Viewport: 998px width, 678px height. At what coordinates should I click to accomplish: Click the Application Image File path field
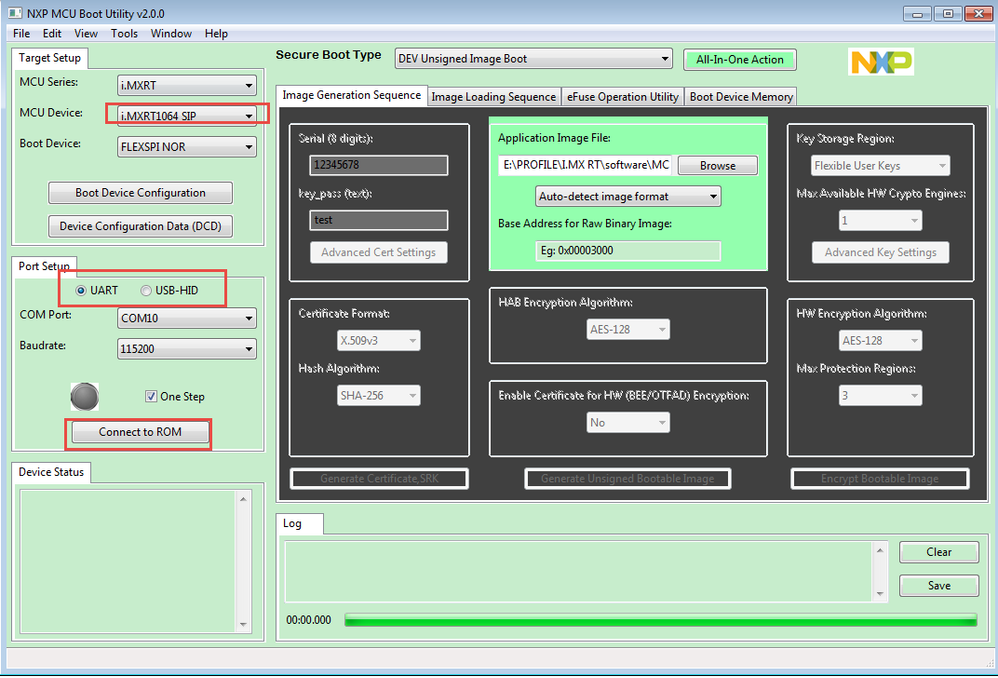click(584, 166)
